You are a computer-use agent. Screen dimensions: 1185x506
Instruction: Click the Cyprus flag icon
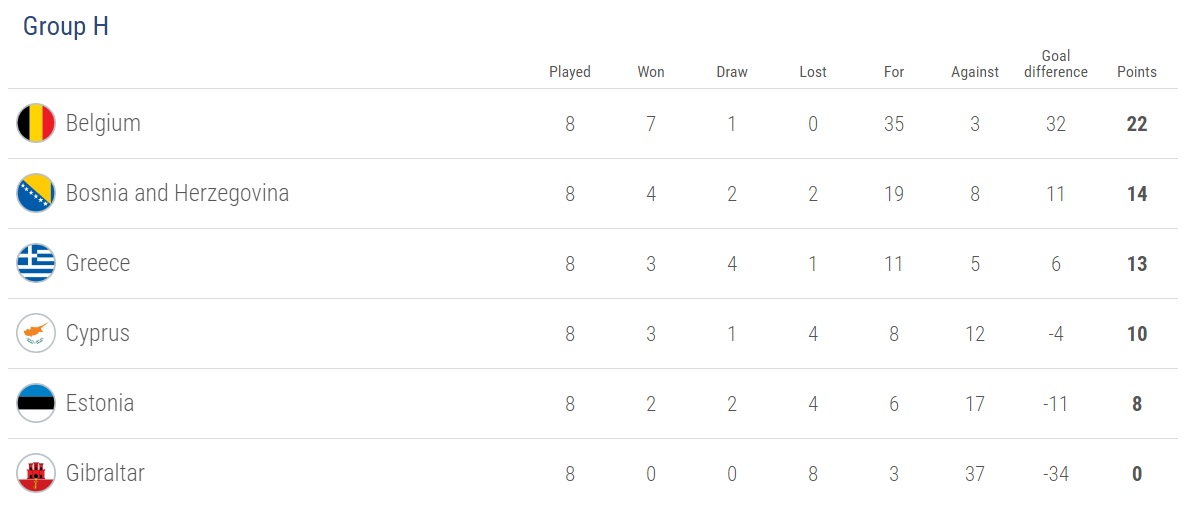[36, 334]
